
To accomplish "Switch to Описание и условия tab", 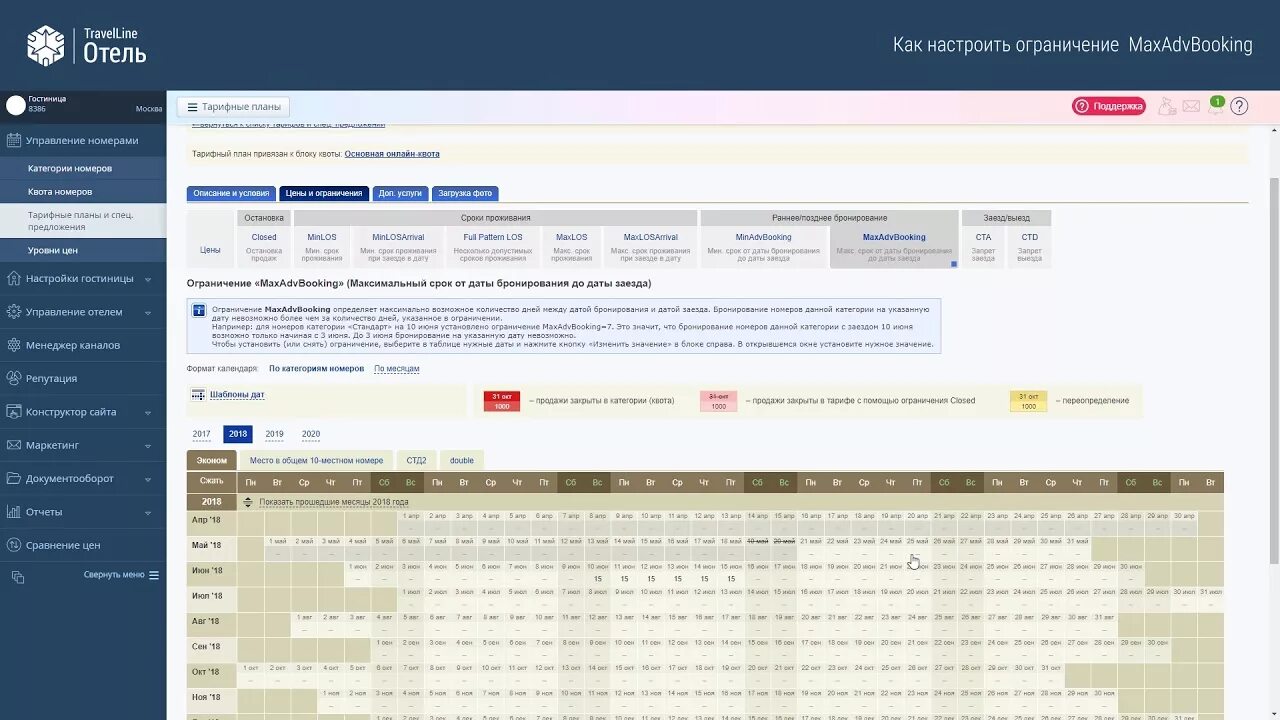I will point(231,193).
